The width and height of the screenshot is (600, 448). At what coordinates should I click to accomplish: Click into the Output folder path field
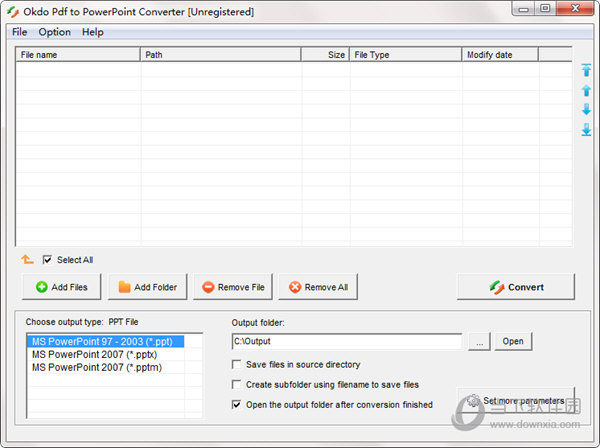tap(347, 341)
